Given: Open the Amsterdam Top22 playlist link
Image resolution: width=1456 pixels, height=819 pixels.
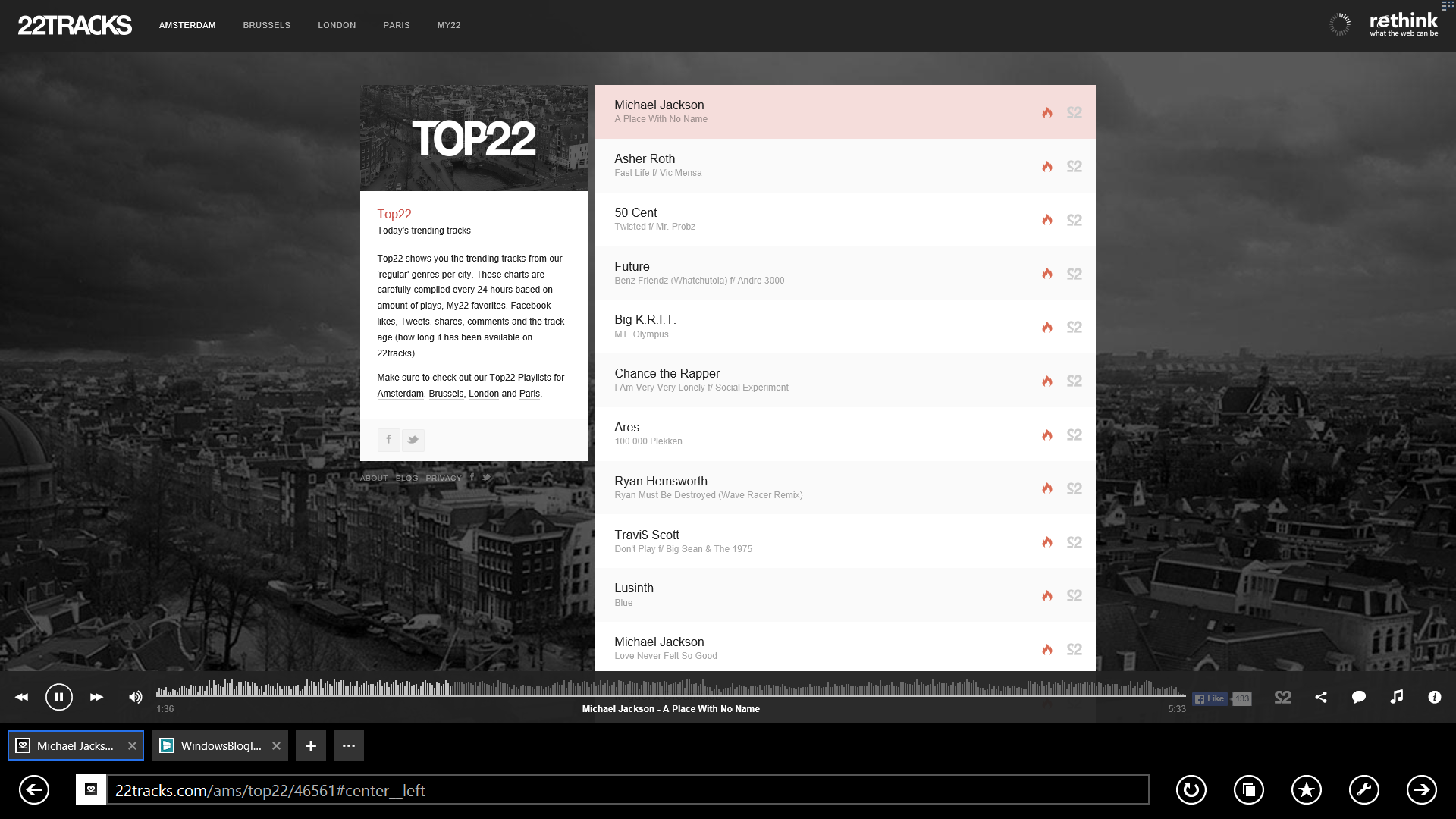Looking at the screenshot, I should point(400,394).
